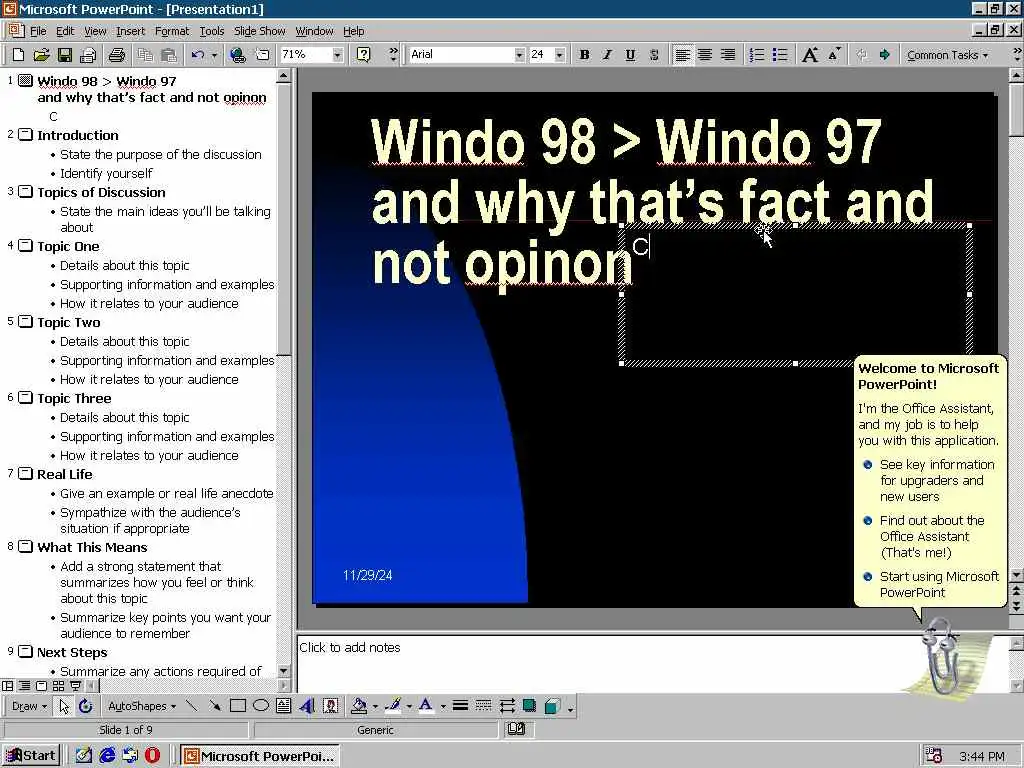This screenshot has height=768, width=1024.
Task: Switch to Outline View button
Action: [x=24, y=686]
